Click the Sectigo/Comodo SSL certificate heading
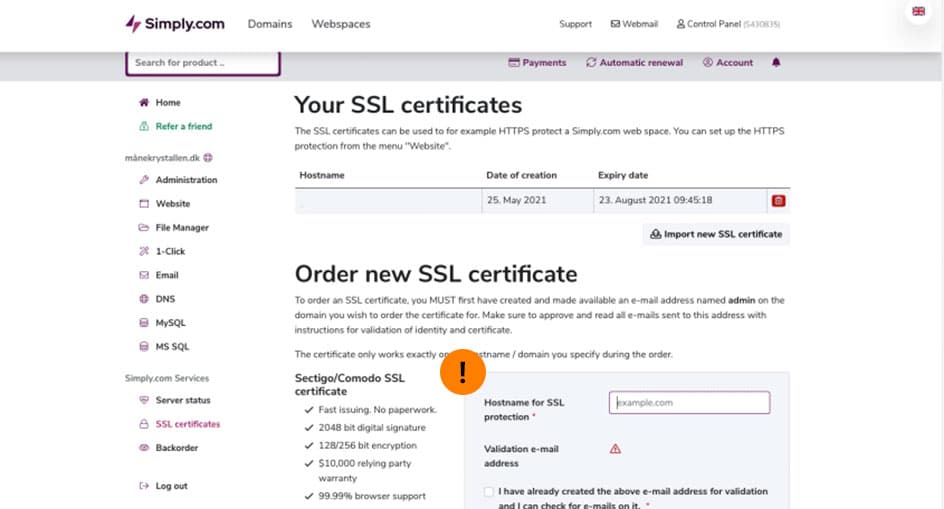 tap(350, 384)
